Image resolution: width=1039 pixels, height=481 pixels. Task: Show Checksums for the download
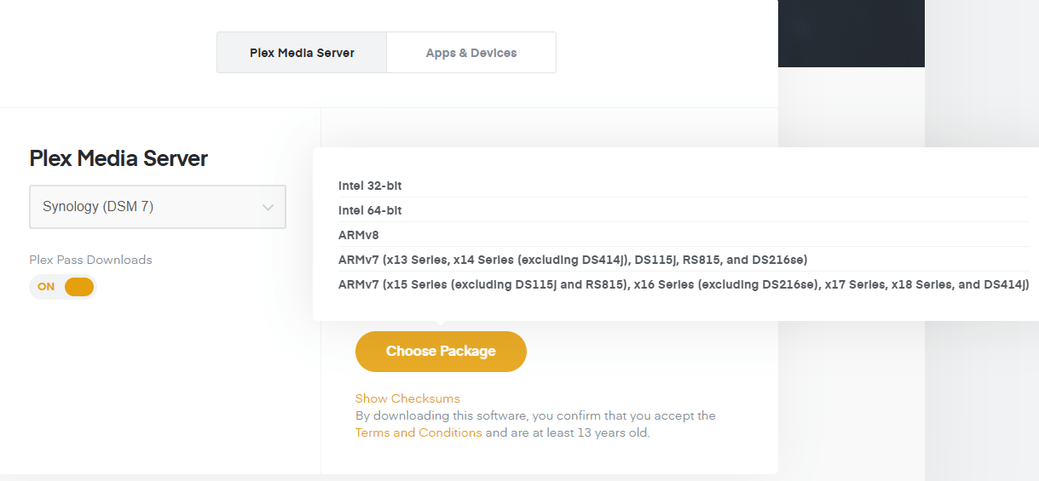coord(407,398)
